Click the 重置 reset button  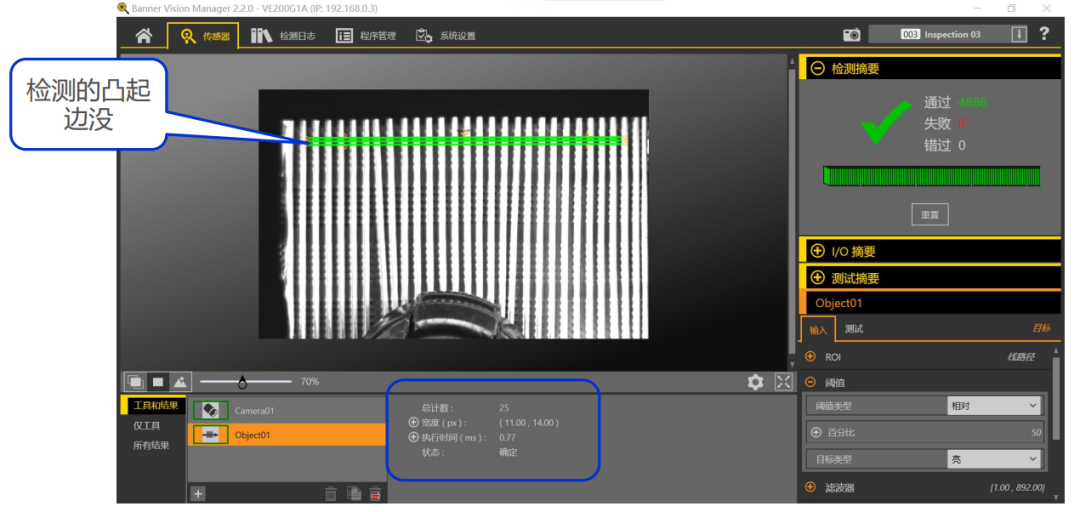click(929, 215)
